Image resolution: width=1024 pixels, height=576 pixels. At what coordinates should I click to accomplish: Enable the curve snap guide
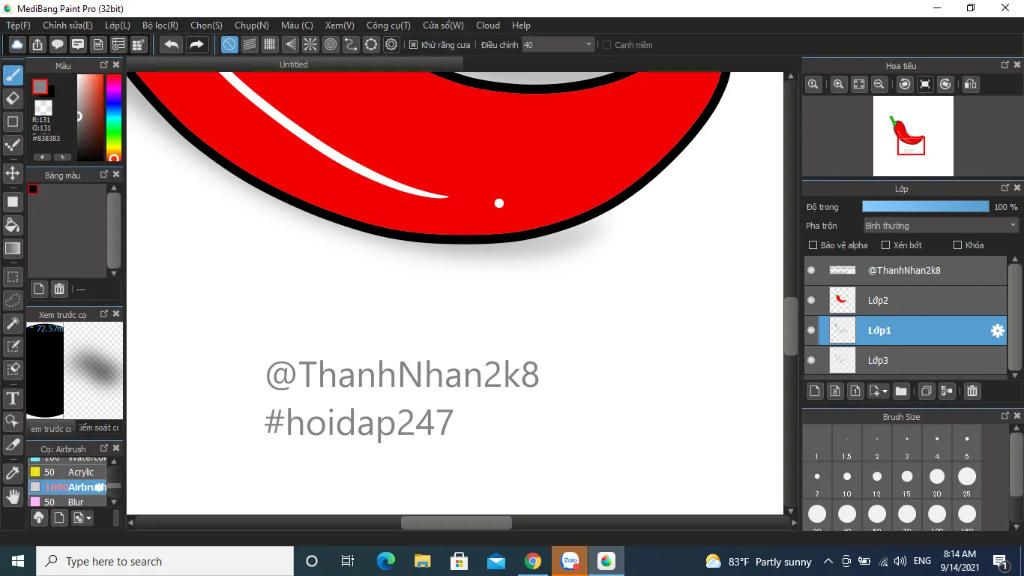click(x=351, y=44)
